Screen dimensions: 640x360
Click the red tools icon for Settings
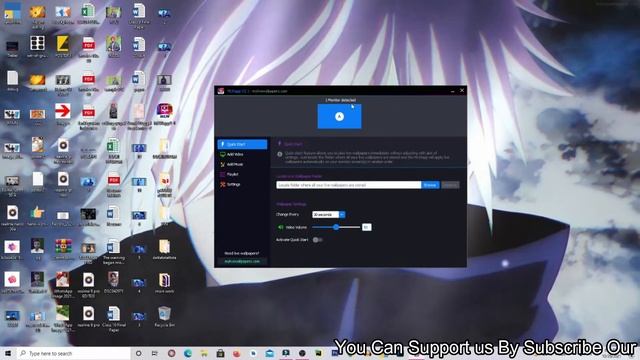(222, 184)
